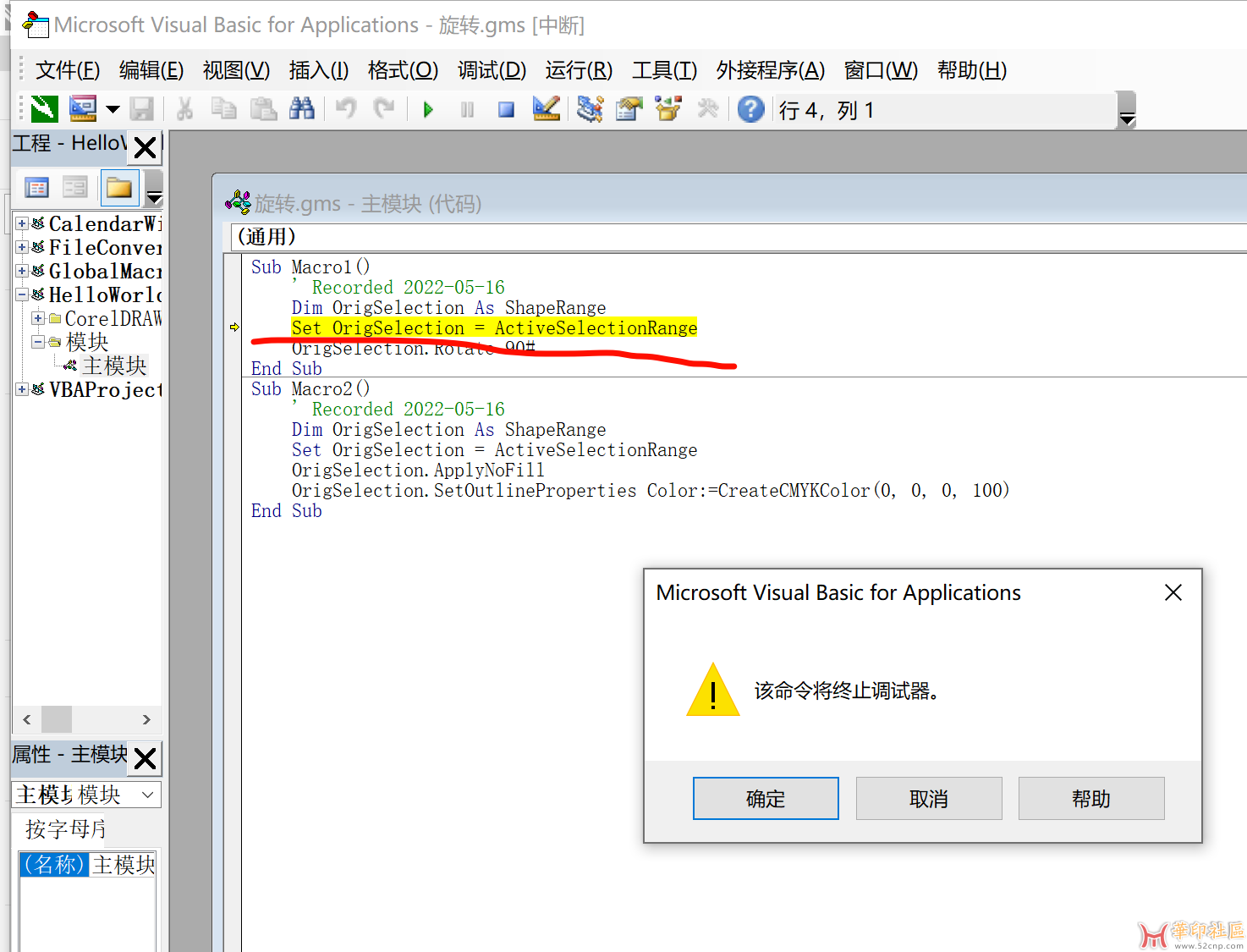
Task: Click the Redo arrow icon
Action: (x=385, y=109)
